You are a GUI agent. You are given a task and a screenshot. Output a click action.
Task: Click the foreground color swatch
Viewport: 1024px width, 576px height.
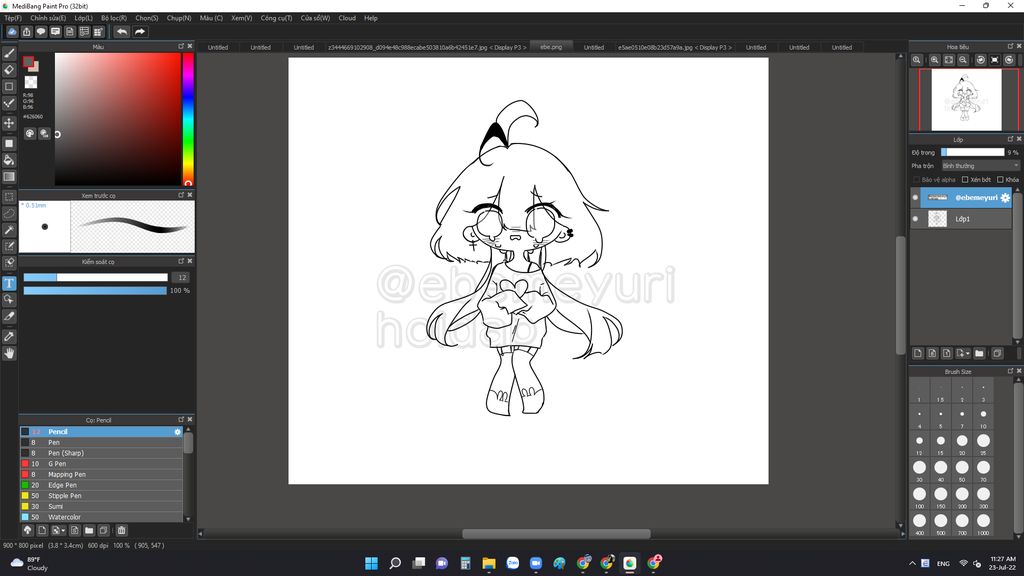[28, 62]
